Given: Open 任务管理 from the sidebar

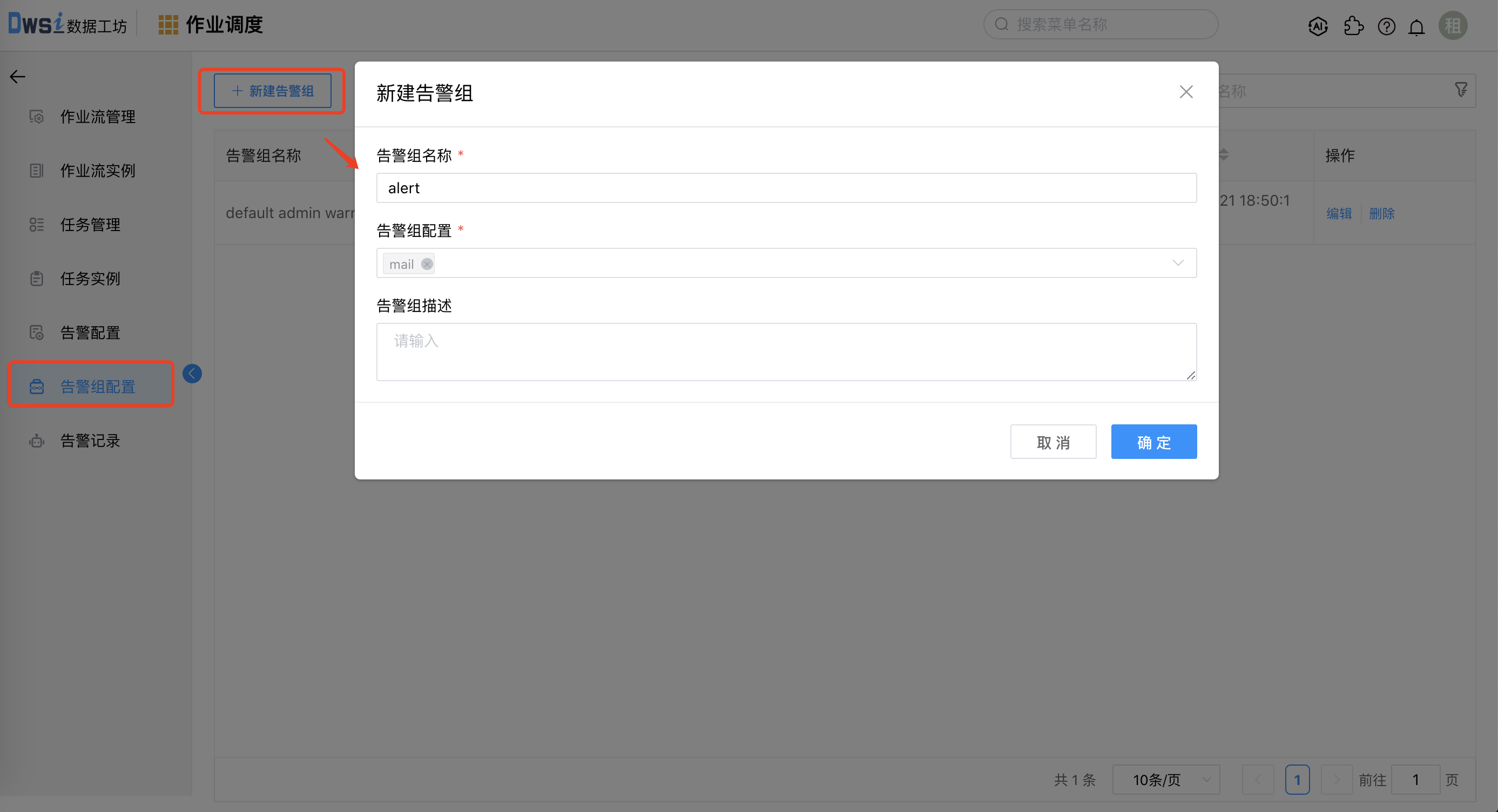Looking at the screenshot, I should coord(90,225).
